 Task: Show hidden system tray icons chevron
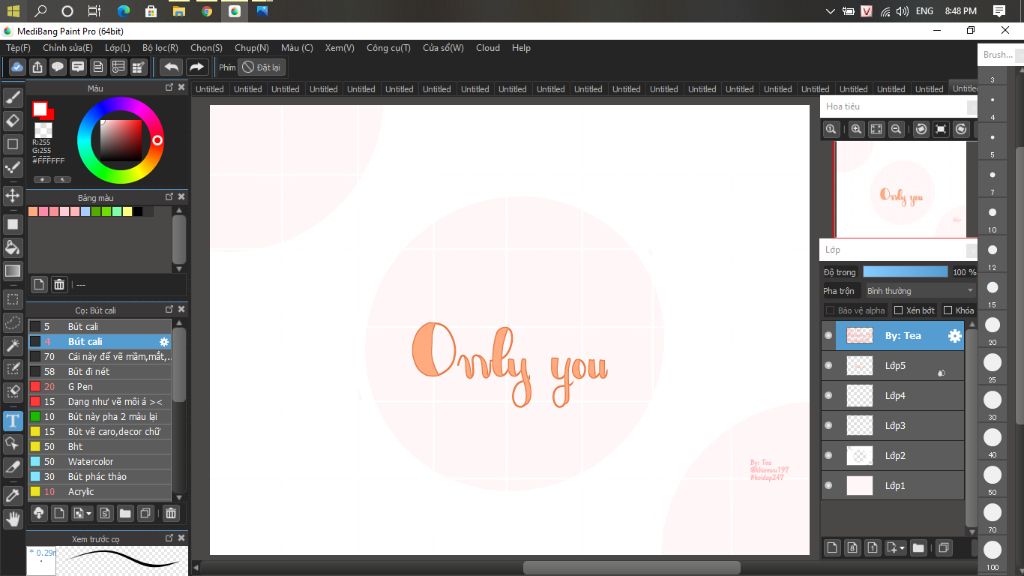(830, 11)
